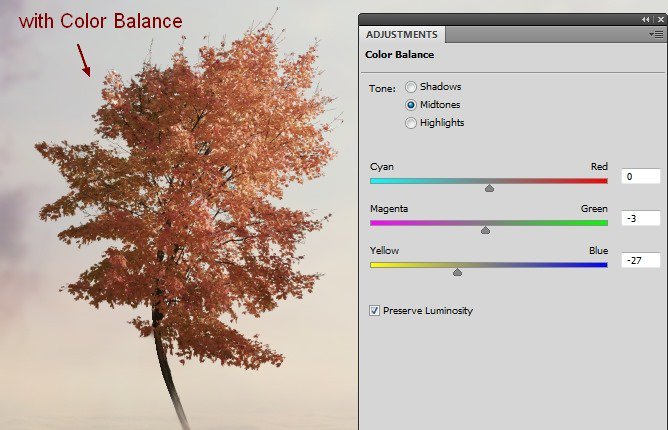Viewport: 668px width, 430px height.
Task: Switch to the Adjustments tab
Action: pyautogui.click(x=401, y=34)
